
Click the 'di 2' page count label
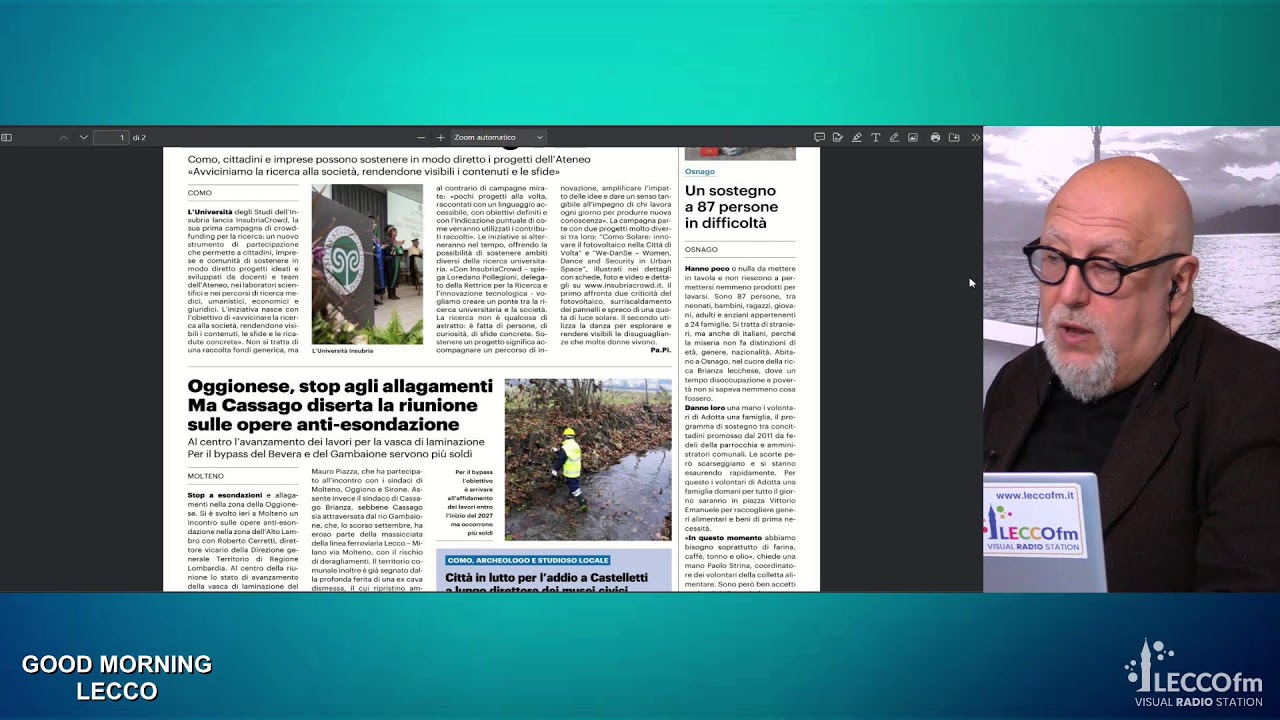point(139,138)
